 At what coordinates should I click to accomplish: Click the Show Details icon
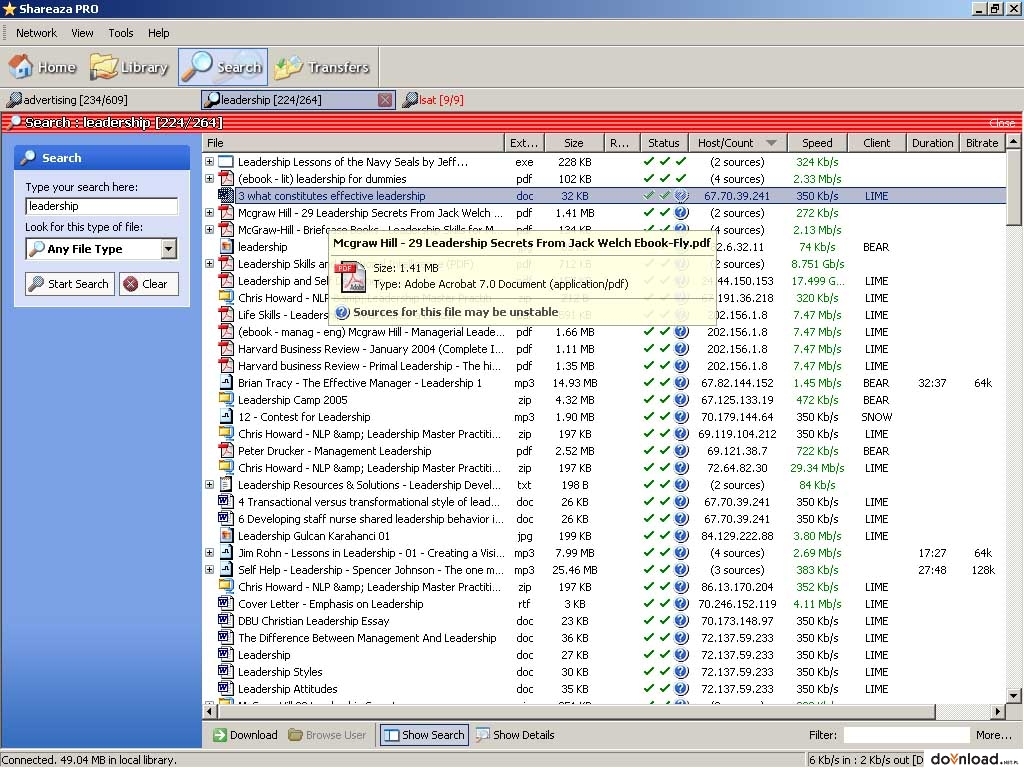point(483,735)
